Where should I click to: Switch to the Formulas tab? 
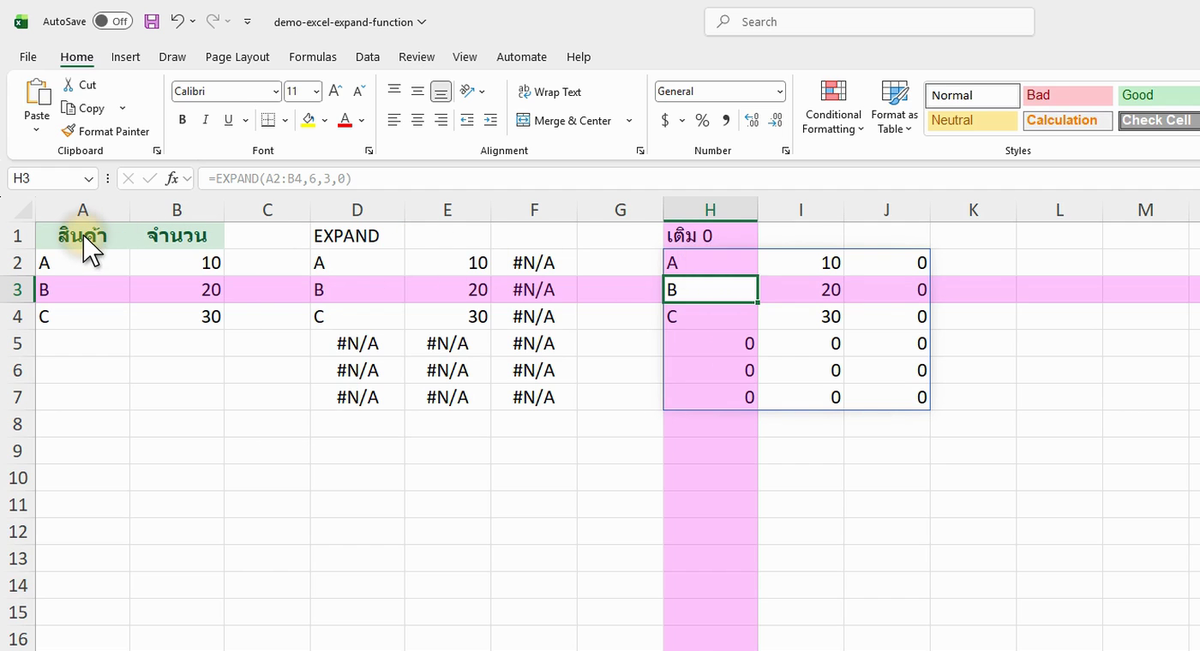pyautogui.click(x=313, y=57)
